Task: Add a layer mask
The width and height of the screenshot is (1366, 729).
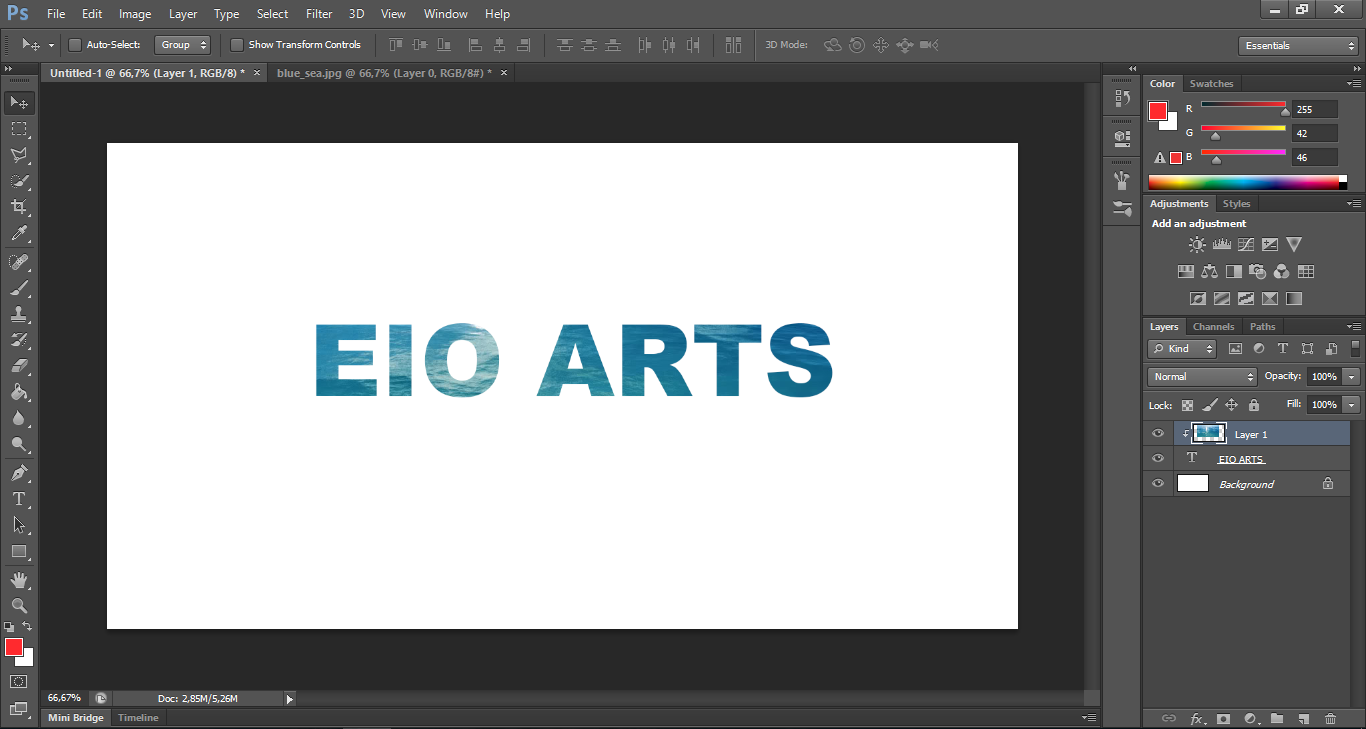Action: pos(1223,718)
